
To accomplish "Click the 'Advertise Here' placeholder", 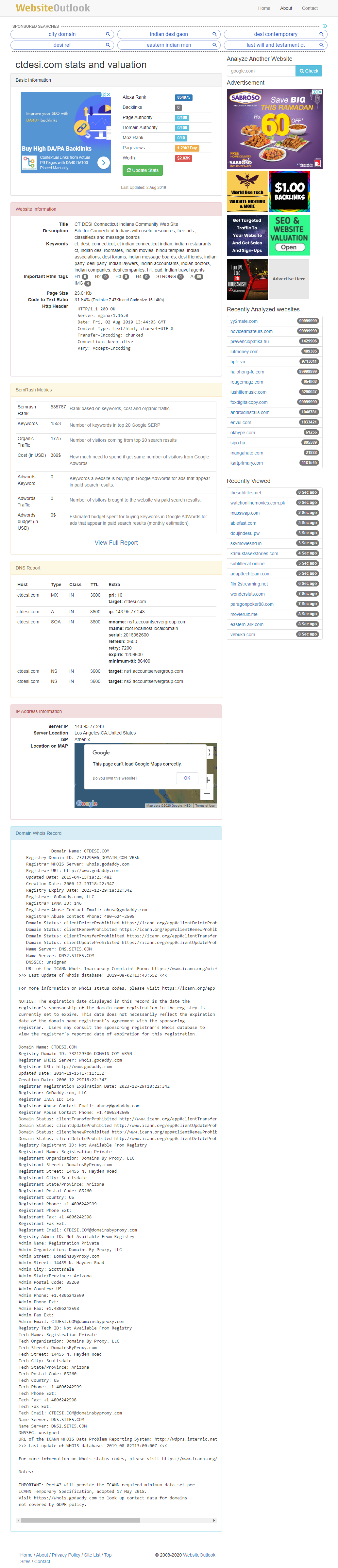I will [x=289, y=279].
